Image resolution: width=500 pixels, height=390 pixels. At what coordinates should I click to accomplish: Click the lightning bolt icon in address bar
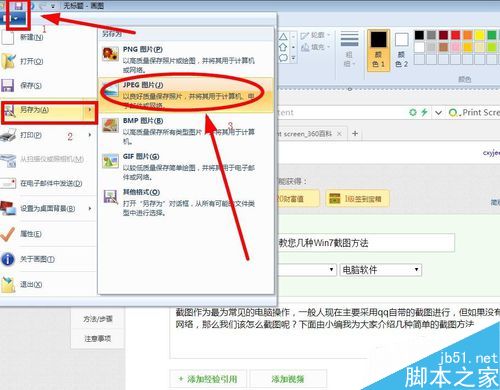[424, 112]
